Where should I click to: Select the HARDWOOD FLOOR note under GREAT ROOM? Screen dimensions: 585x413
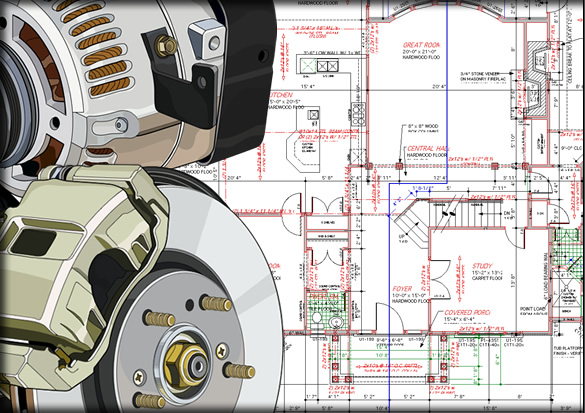point(421,57)
